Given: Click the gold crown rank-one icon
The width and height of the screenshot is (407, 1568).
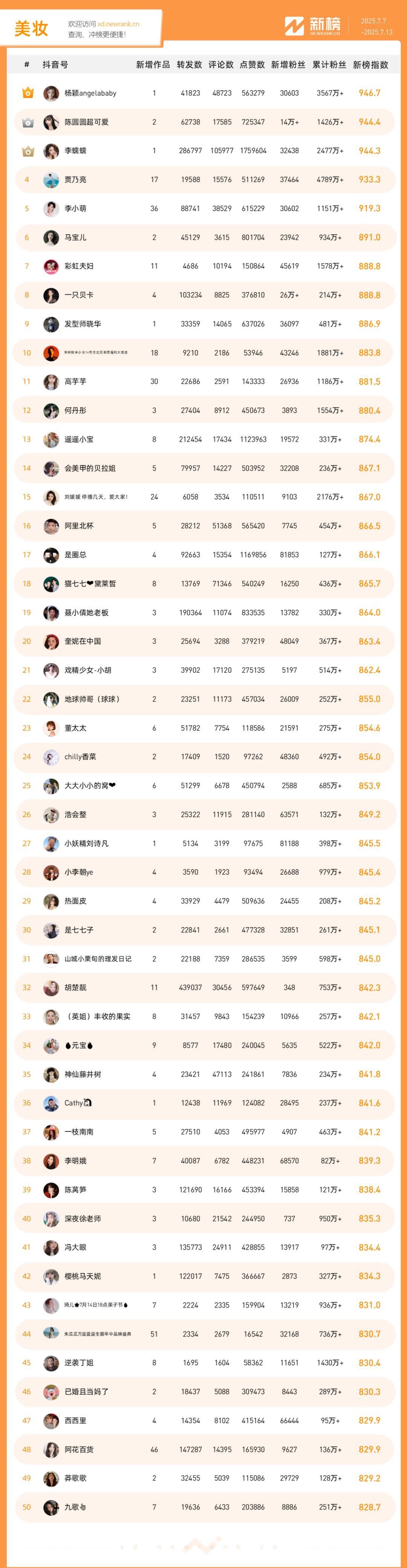Looking at the screenshot, I should pyautogui.click(x=28, y=93).
